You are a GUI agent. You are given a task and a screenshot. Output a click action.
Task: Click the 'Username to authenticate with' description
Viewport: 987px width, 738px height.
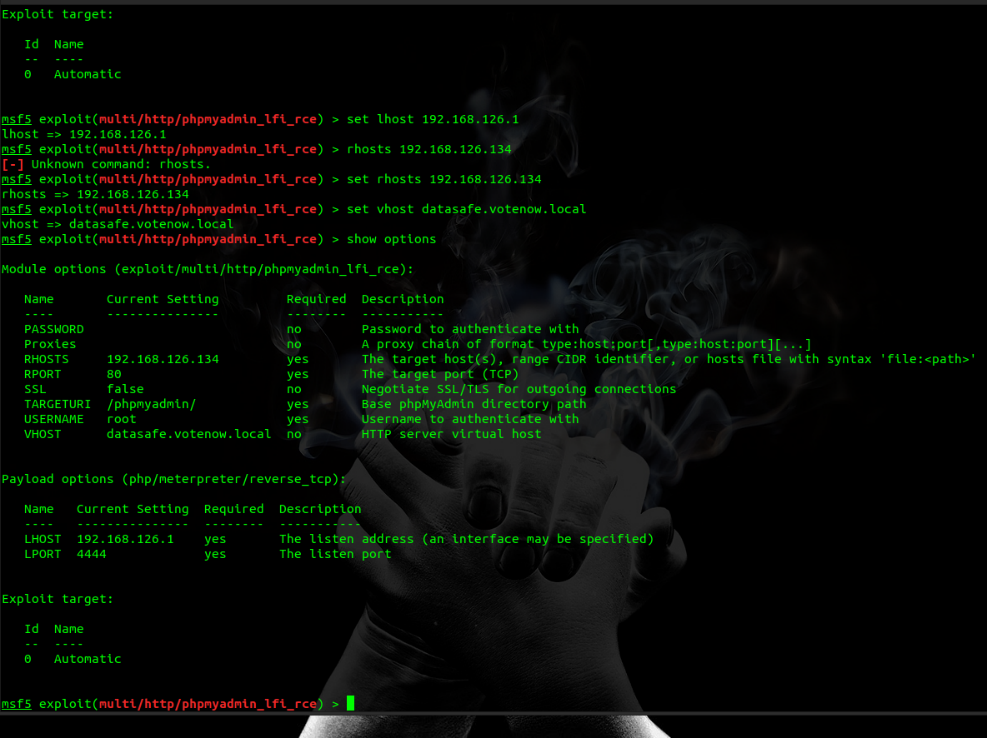pyautogui.click(x=470, y=419)
